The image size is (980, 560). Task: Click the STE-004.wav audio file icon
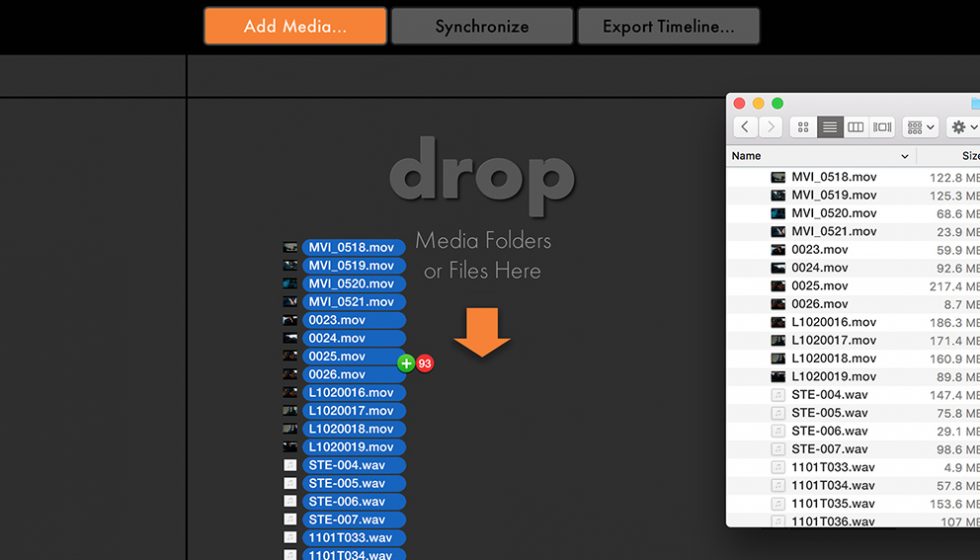(778, 395)
